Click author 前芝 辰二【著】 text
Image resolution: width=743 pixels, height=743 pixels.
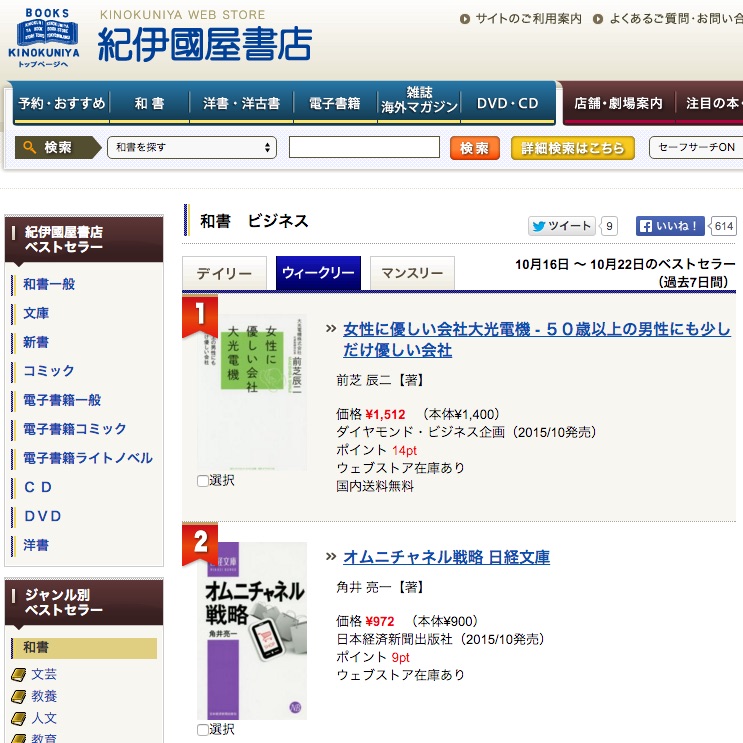pyautogui.click(x=380, y=380)
